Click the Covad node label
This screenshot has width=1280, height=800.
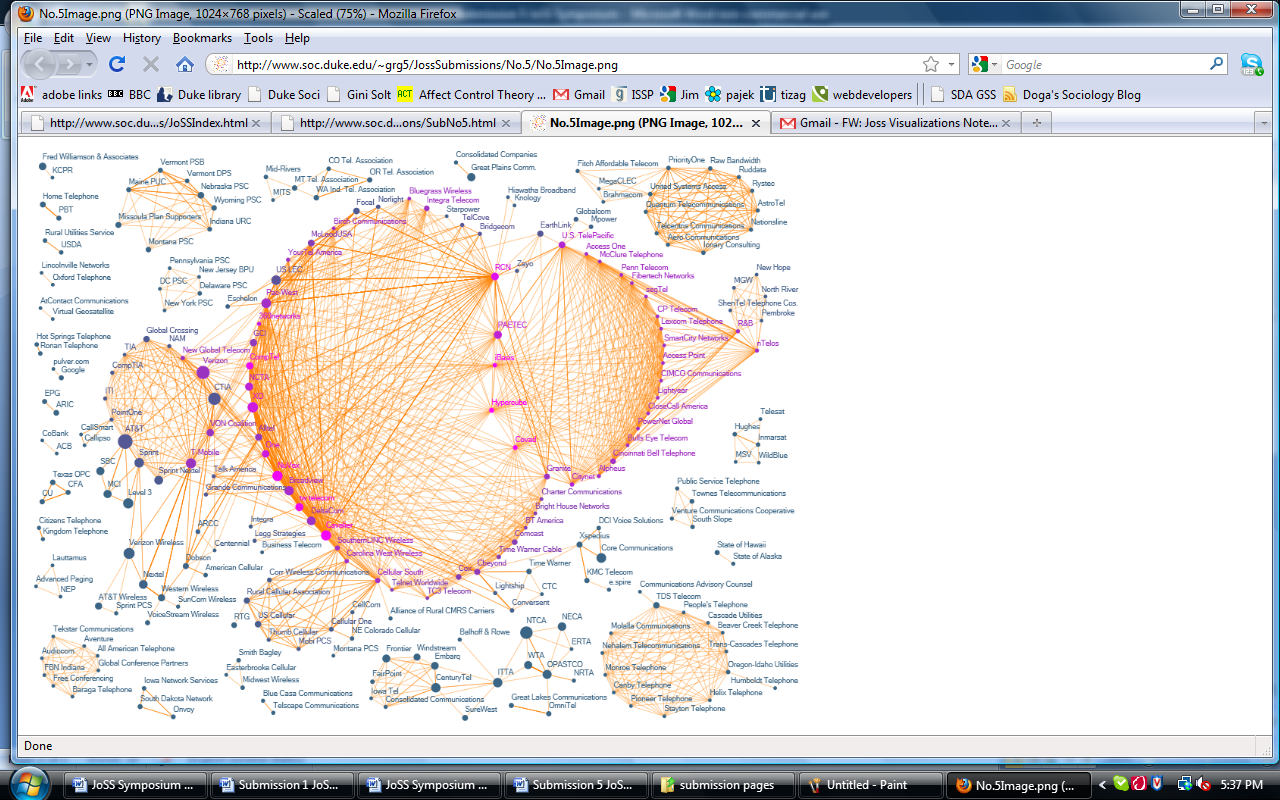(x=526, y=439)
